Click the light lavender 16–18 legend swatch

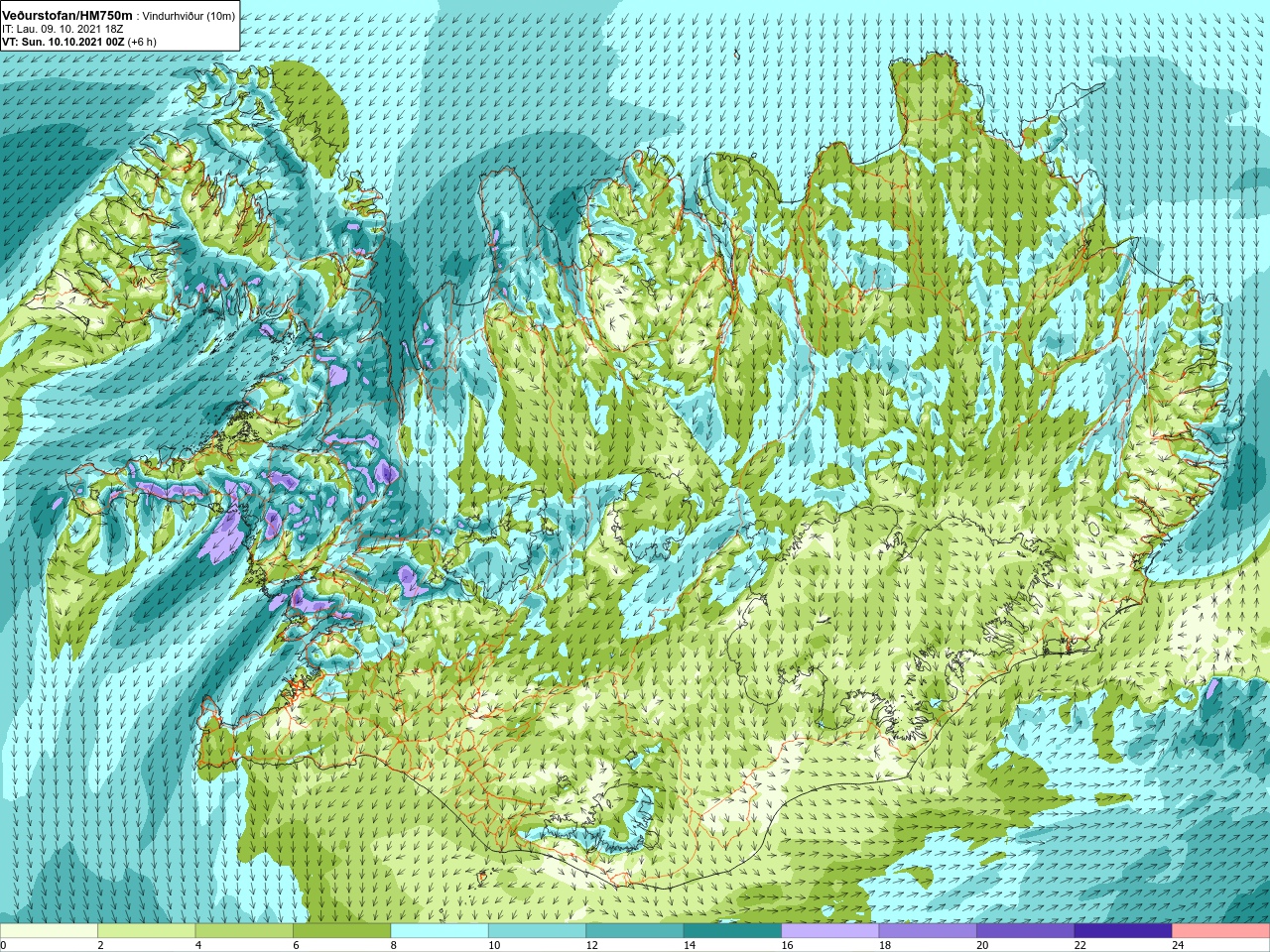(x=830, y=931)
